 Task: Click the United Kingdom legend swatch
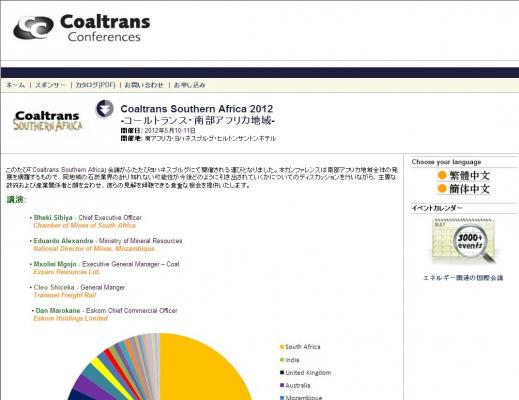(x=282, y=373)
